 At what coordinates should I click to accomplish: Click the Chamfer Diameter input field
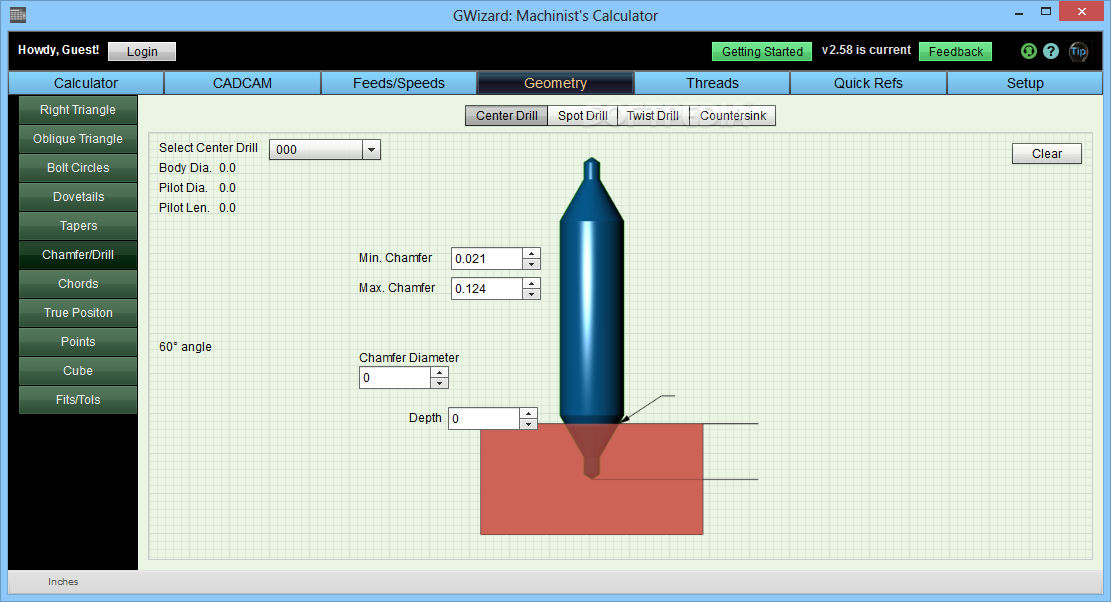coord(395,377)
